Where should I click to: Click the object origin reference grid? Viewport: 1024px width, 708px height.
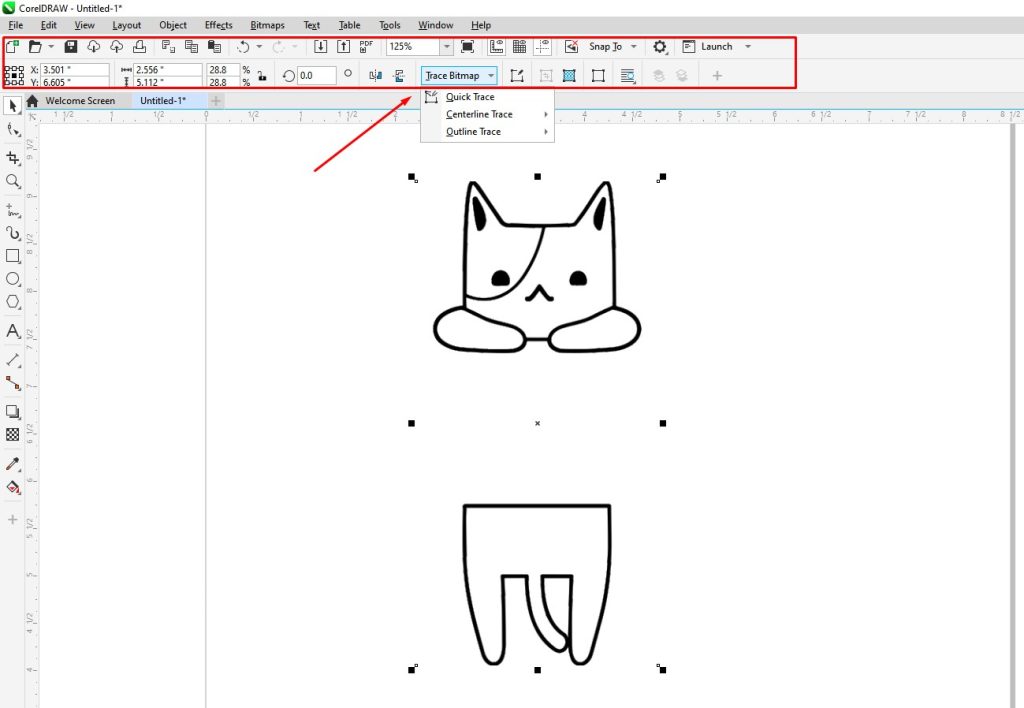click(x=14, y=76)
